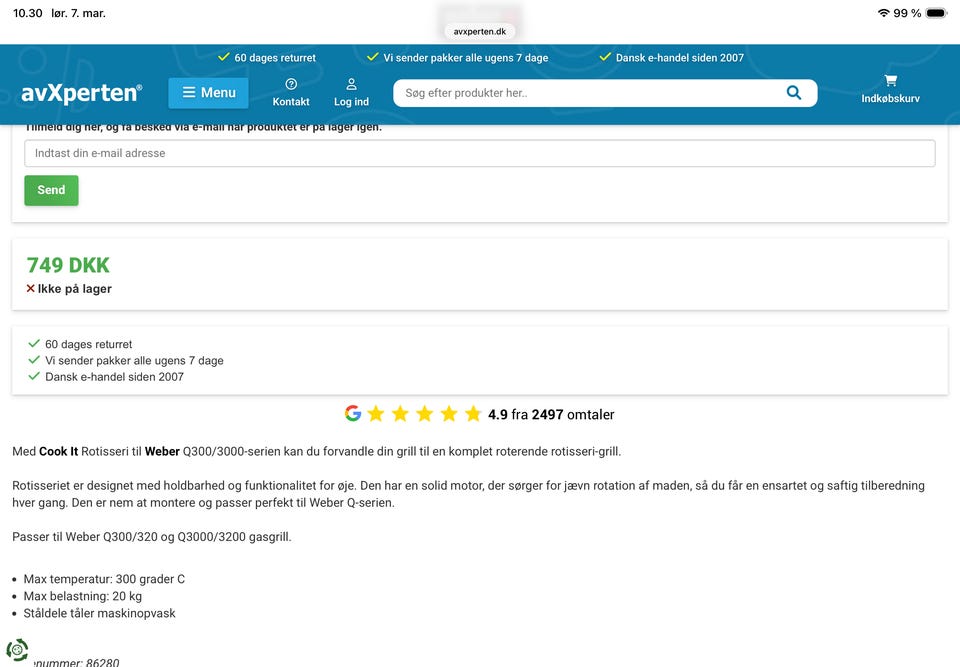Click the bold Weber brand link
Image resolution: width=960 pixels, height=667 pixels.
tap(162, 451)
